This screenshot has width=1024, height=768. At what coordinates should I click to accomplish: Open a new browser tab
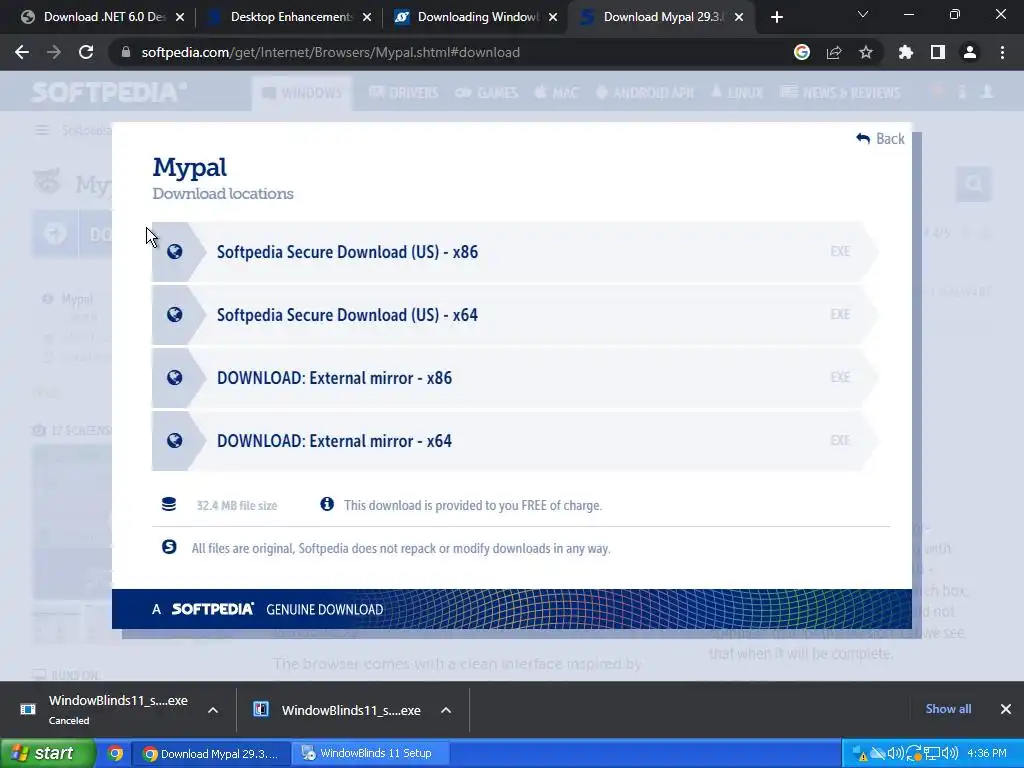coord(776,17)
